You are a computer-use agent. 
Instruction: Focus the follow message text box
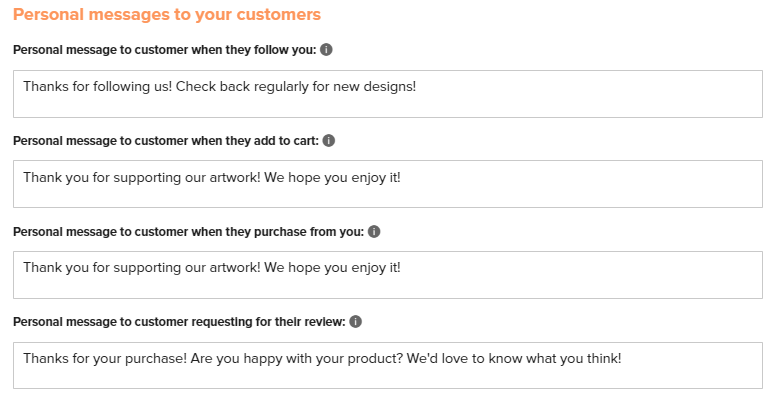pos(388,94)
